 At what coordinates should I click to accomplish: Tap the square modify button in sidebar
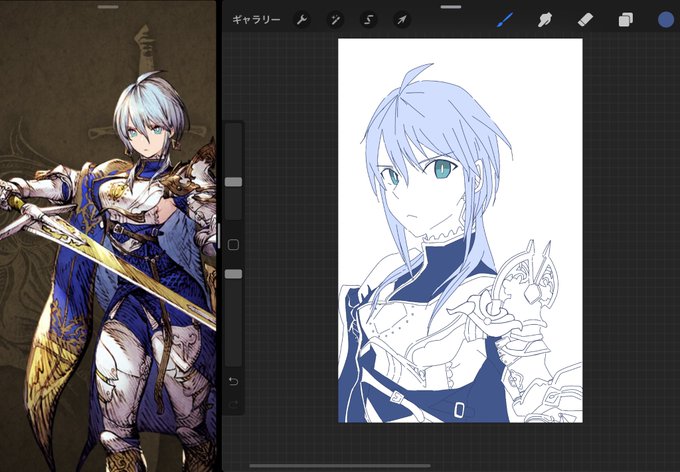coord(233,245)
